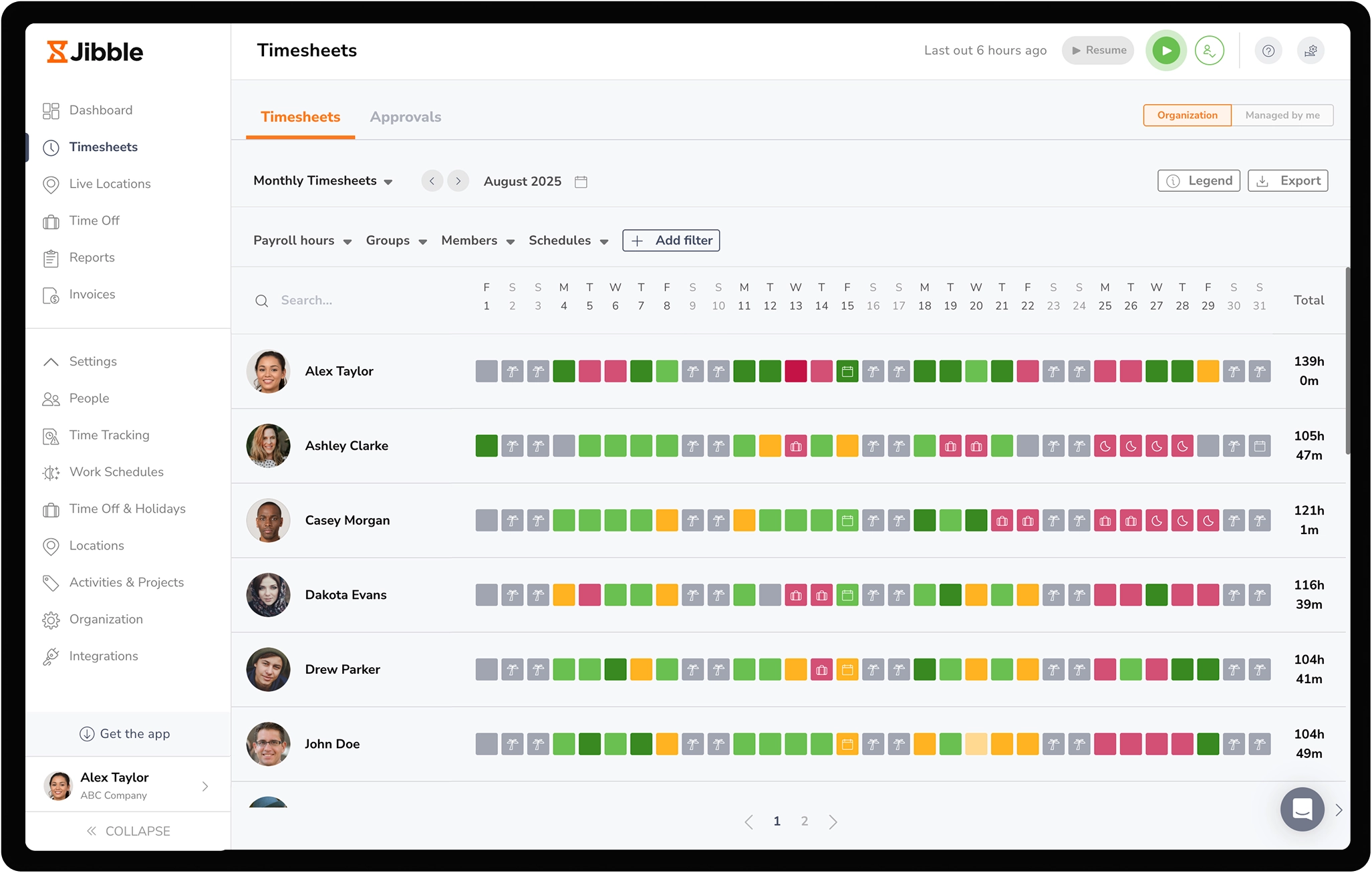
Task: Open Live Locations in the sidebar
Action: 110,184
